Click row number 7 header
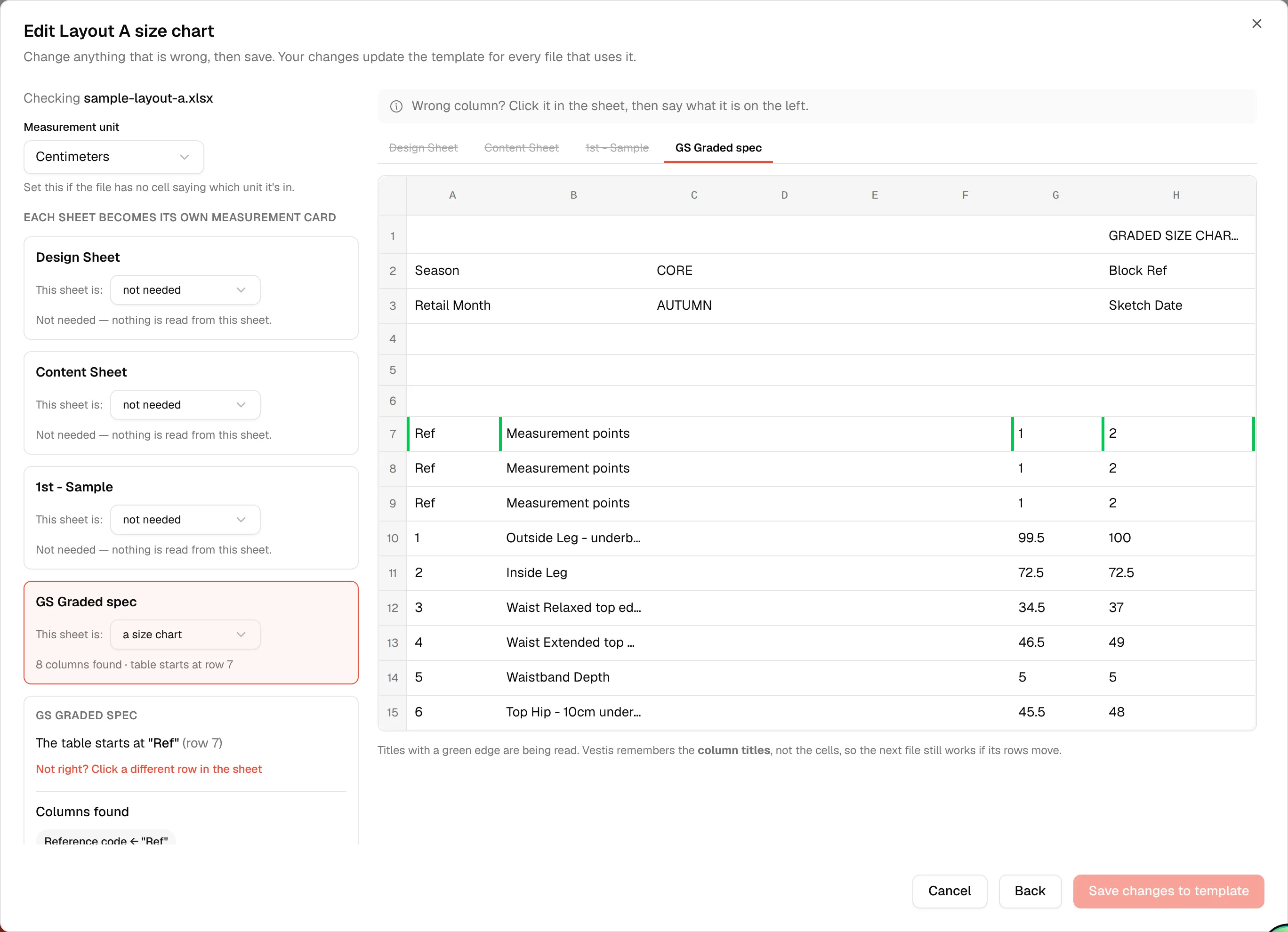This screenshot has height=932, width=1288. tap(393, 434)
